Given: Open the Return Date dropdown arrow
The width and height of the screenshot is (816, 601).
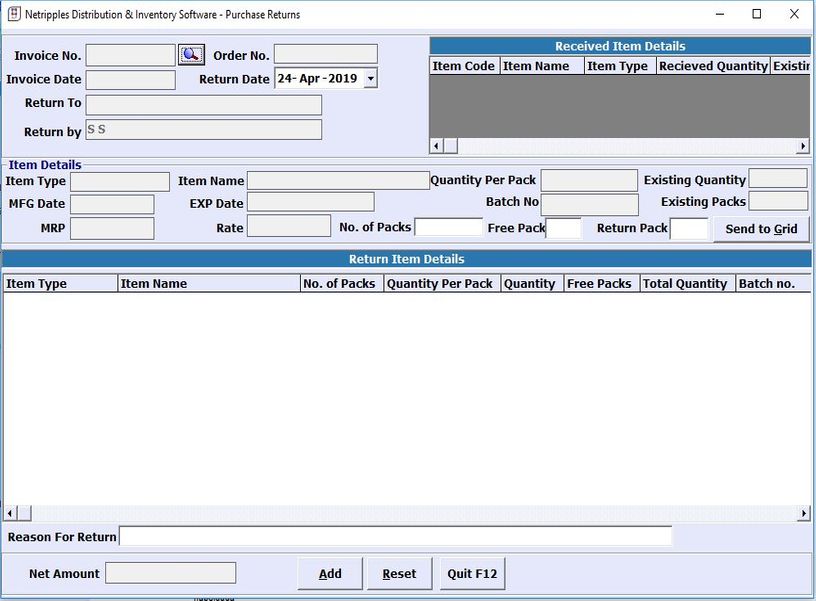Looking at the screenshot, I should (x=370, y=79).
